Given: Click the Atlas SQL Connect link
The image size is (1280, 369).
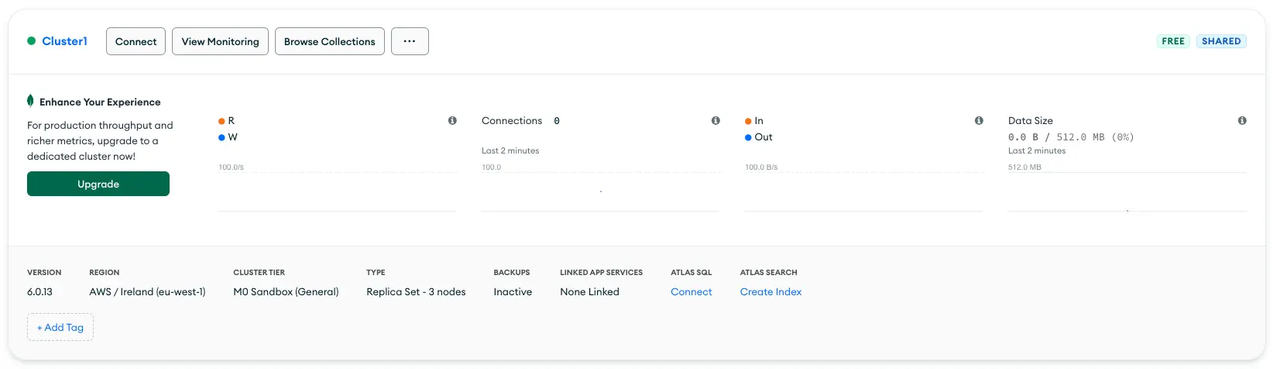Looking at the screenshot, I should (691, 292).
